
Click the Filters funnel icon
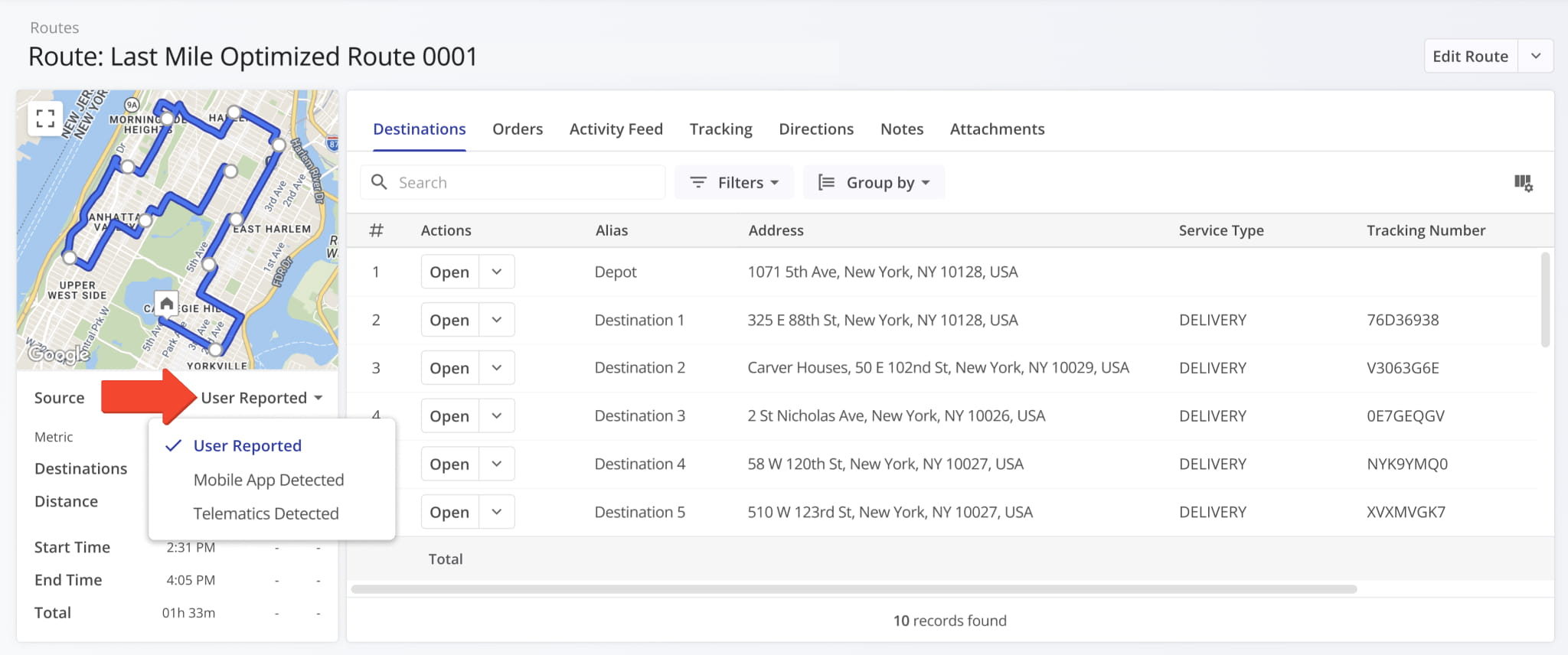698,182
